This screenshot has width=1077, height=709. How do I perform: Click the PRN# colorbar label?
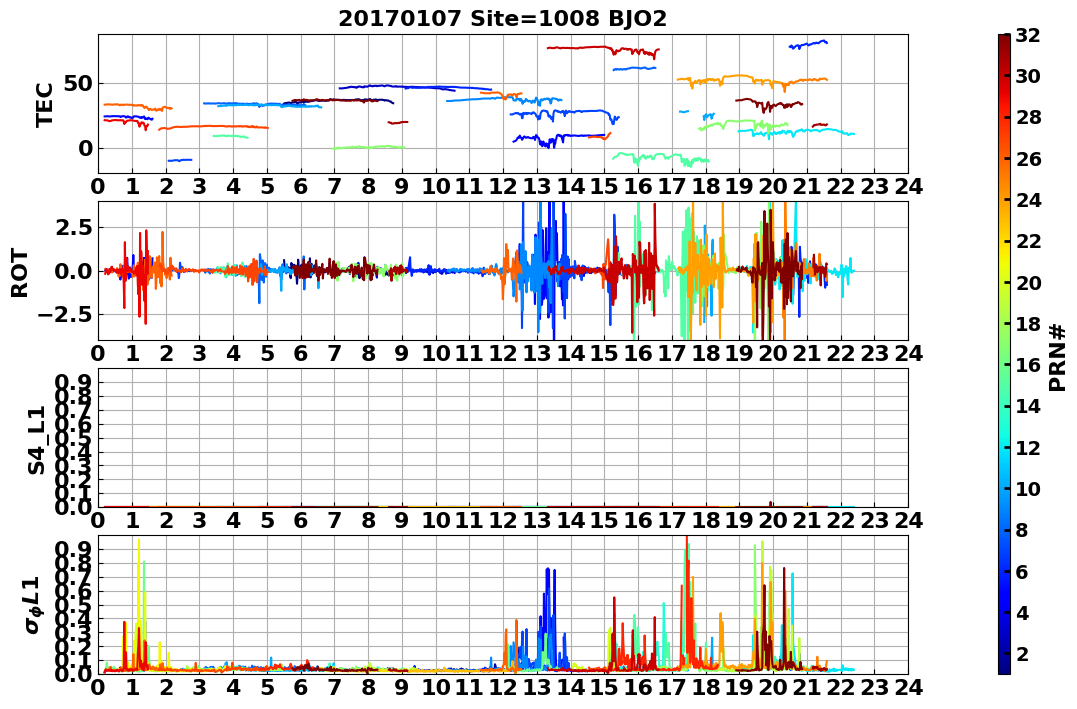[x=1058, y=358]
